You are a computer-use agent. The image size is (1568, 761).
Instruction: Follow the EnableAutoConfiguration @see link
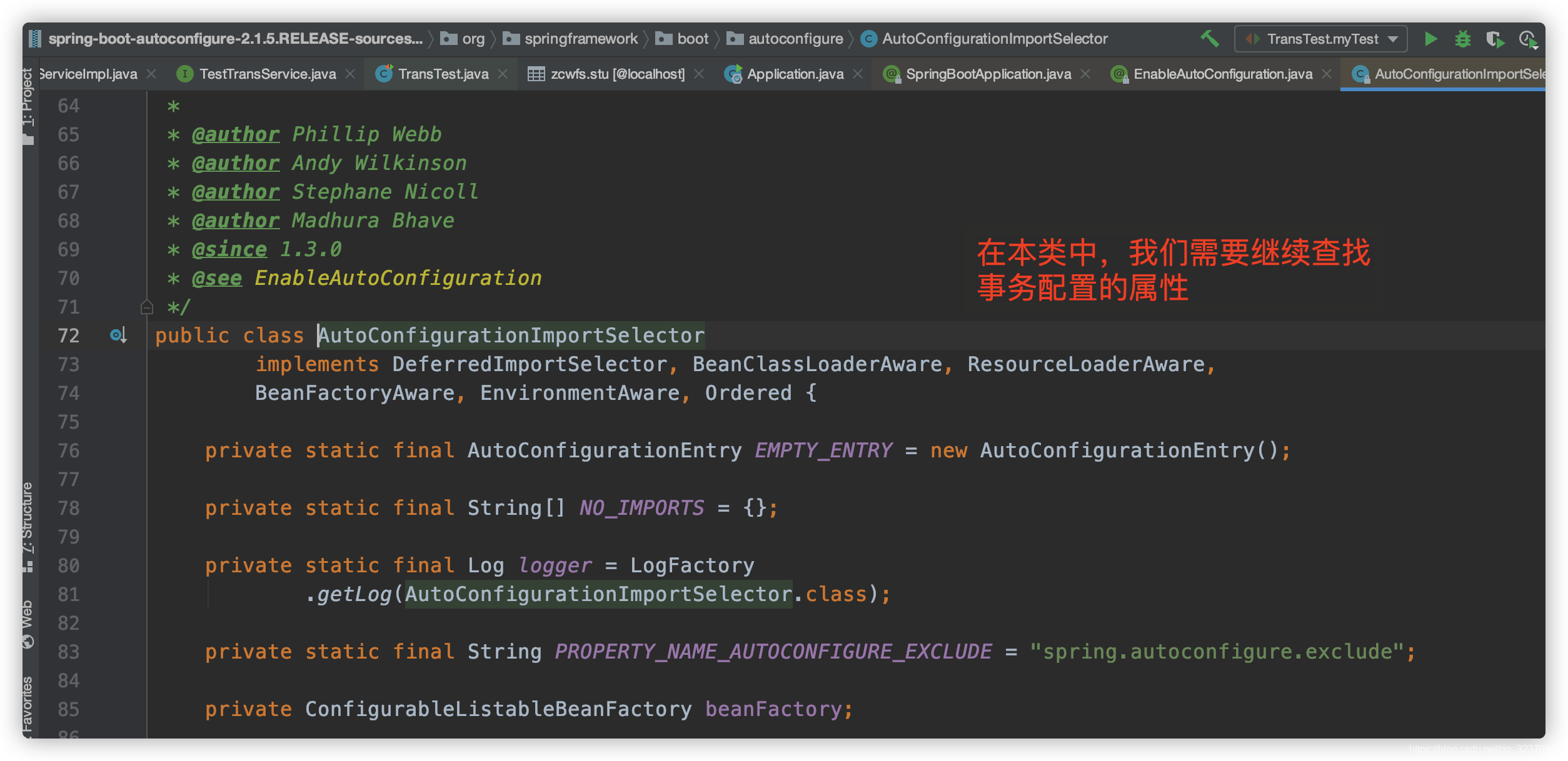(398, 278)
